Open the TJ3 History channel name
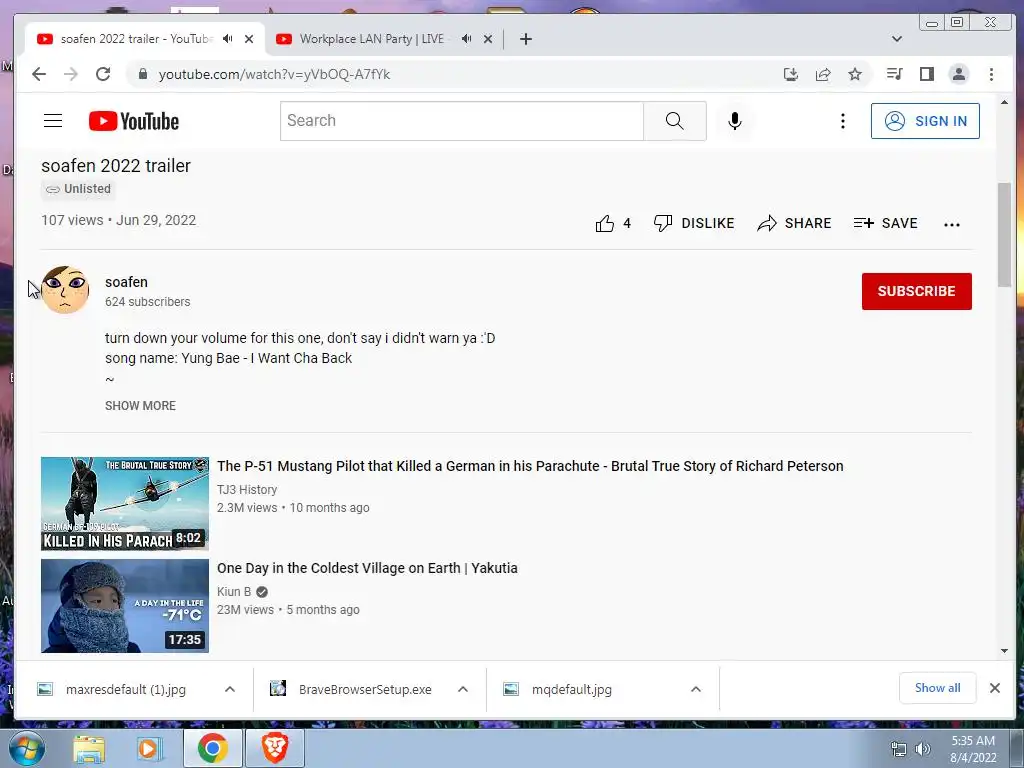This screenshot has height=768, width=1024. 247,490
